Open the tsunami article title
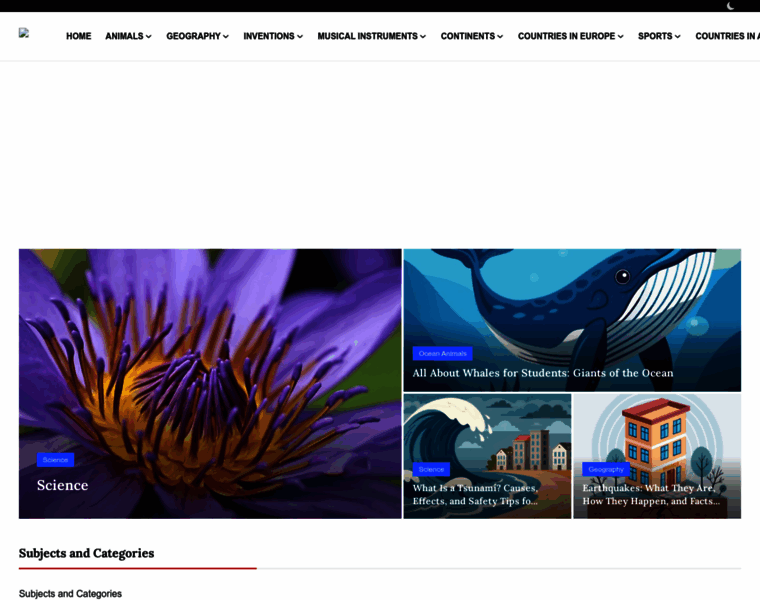Viewport: 760px width, 600px height. (476, 494)
